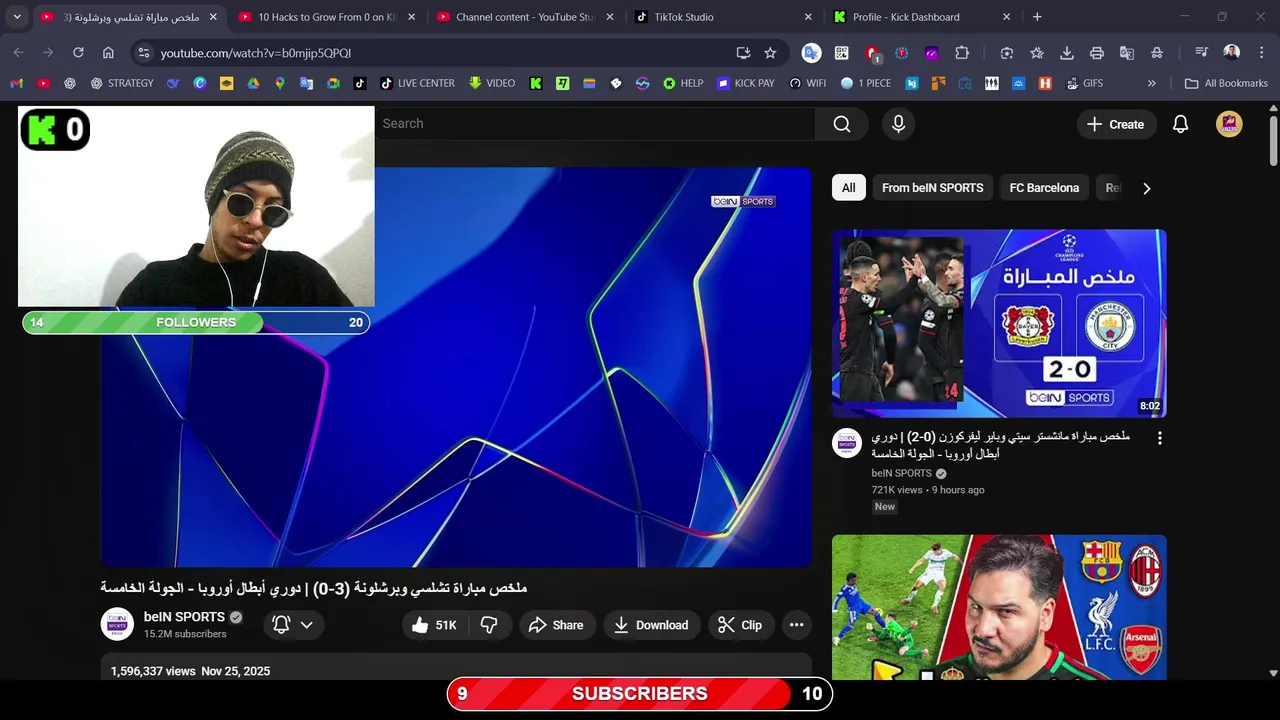Select the "From beIN SPORTS" chip
The height and width of the screenshot is (720, 1280).
tap(932, 188)
